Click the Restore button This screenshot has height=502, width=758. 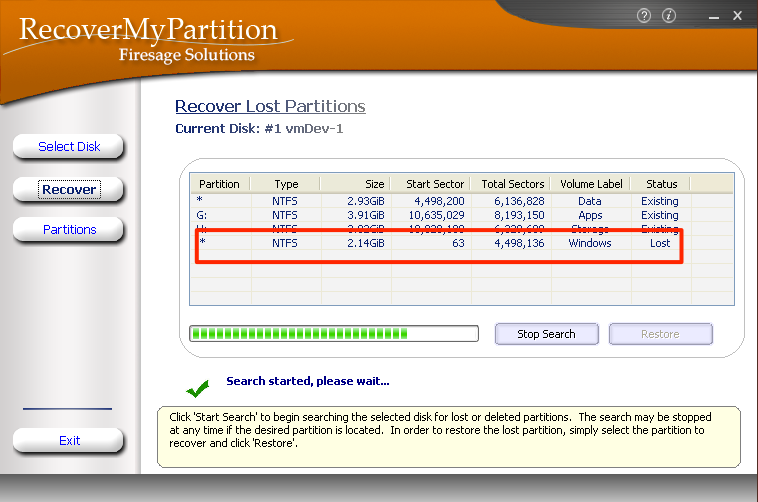click(660, 334)
